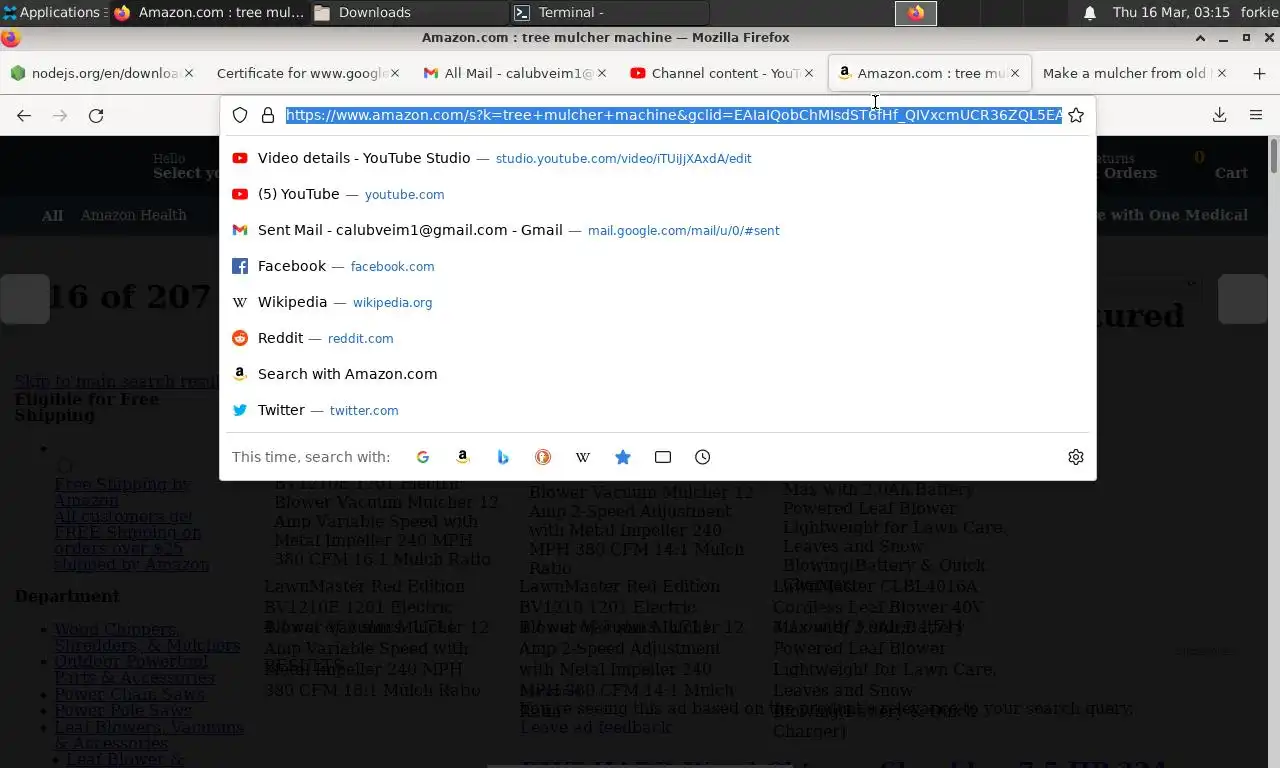The width and height of the screenshot is (1280, 768).
Task: Close the Channel content YouTube tab
Action: pyautogui.click(x=809, y=73)
